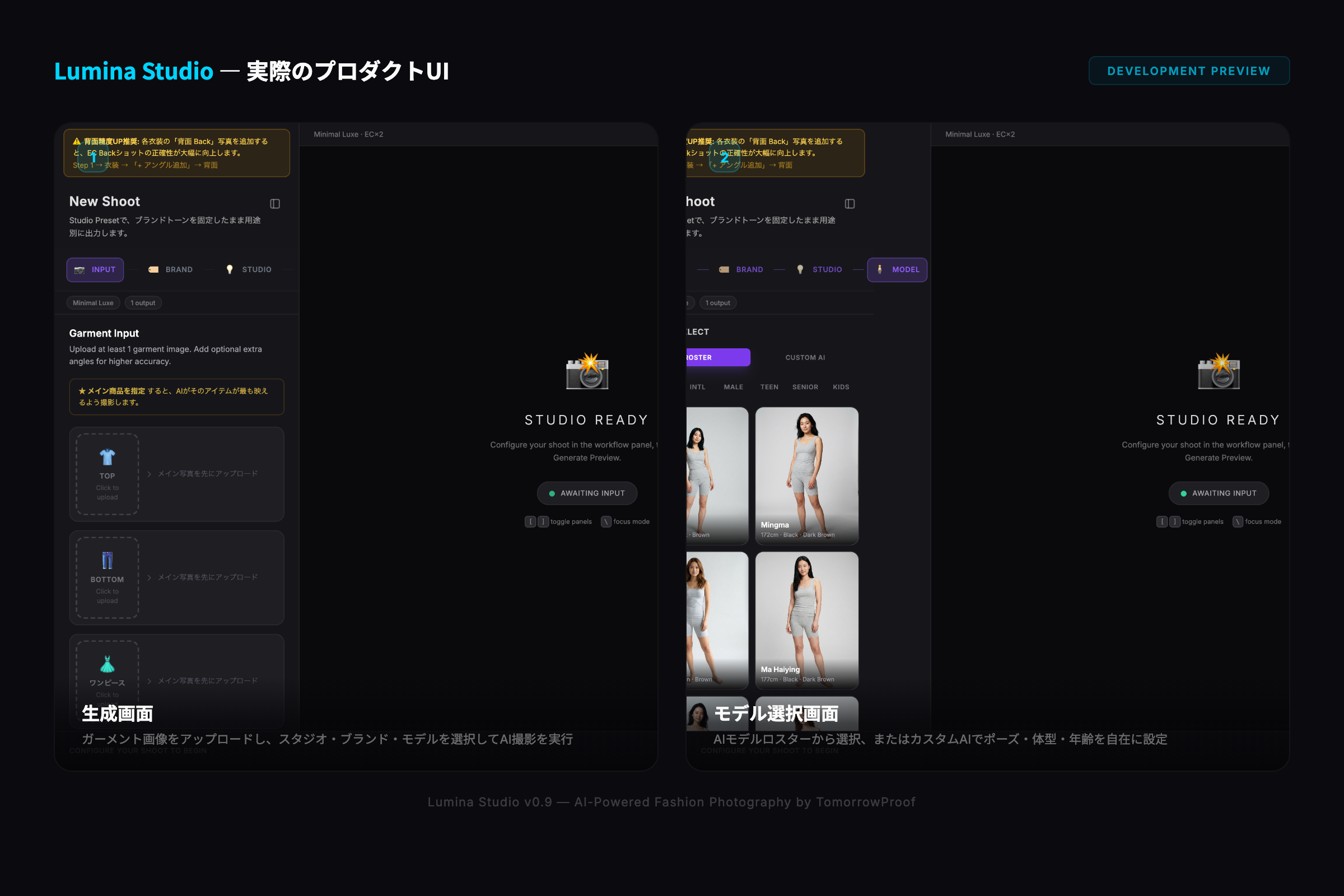The width and height of the screenshot is (1344, 896).
Task: Click 1 output chip in model selection screen
Action: point(718,303)
